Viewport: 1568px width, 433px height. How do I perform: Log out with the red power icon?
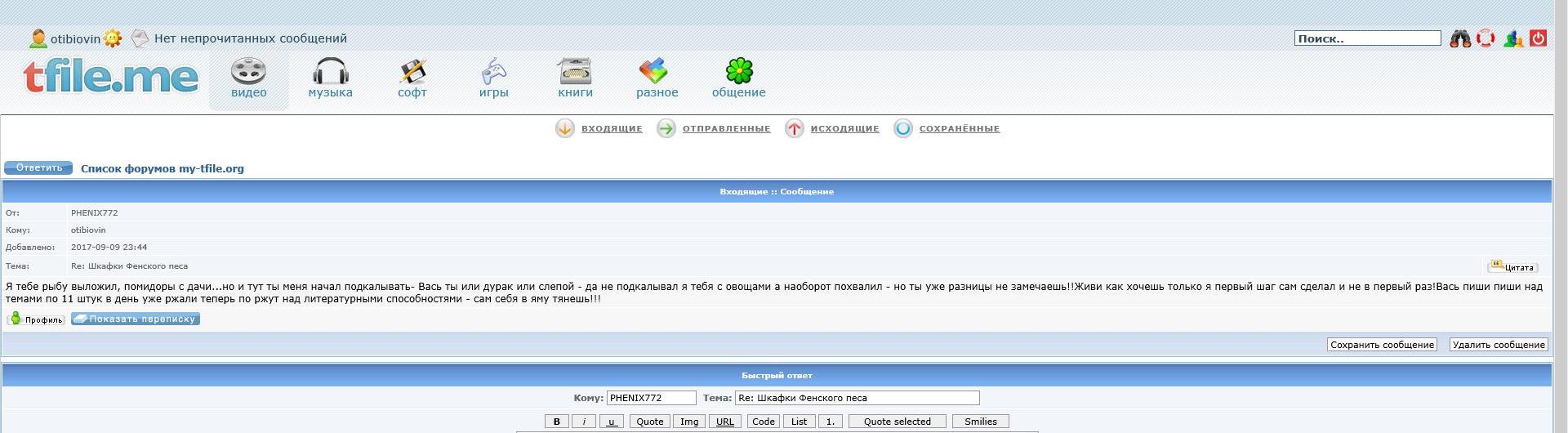(x=1538, y=38)
